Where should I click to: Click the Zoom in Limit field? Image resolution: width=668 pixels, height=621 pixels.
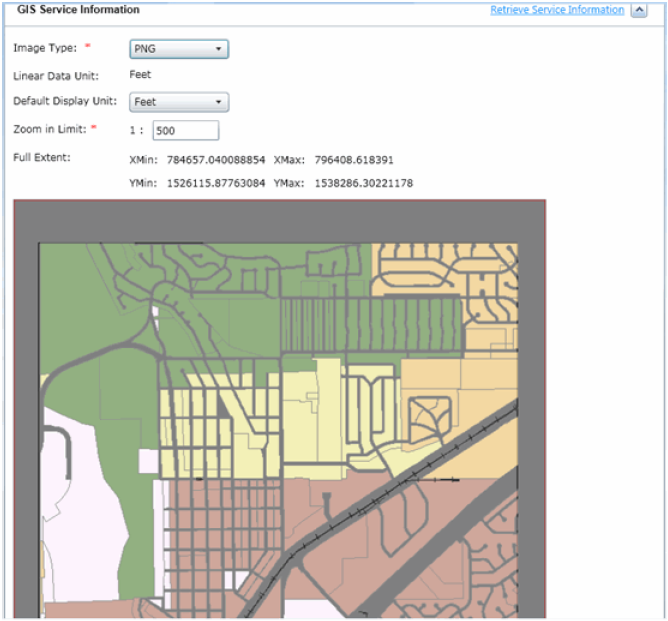click(x=185, y=131)
